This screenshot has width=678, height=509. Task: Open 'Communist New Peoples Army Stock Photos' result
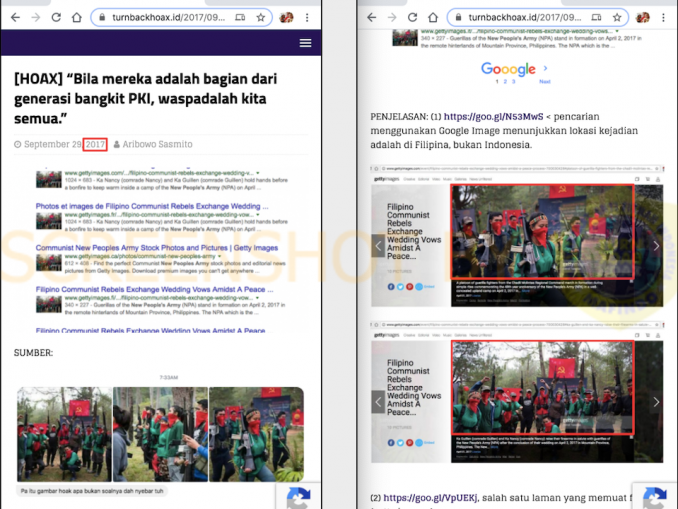[157, 248]
